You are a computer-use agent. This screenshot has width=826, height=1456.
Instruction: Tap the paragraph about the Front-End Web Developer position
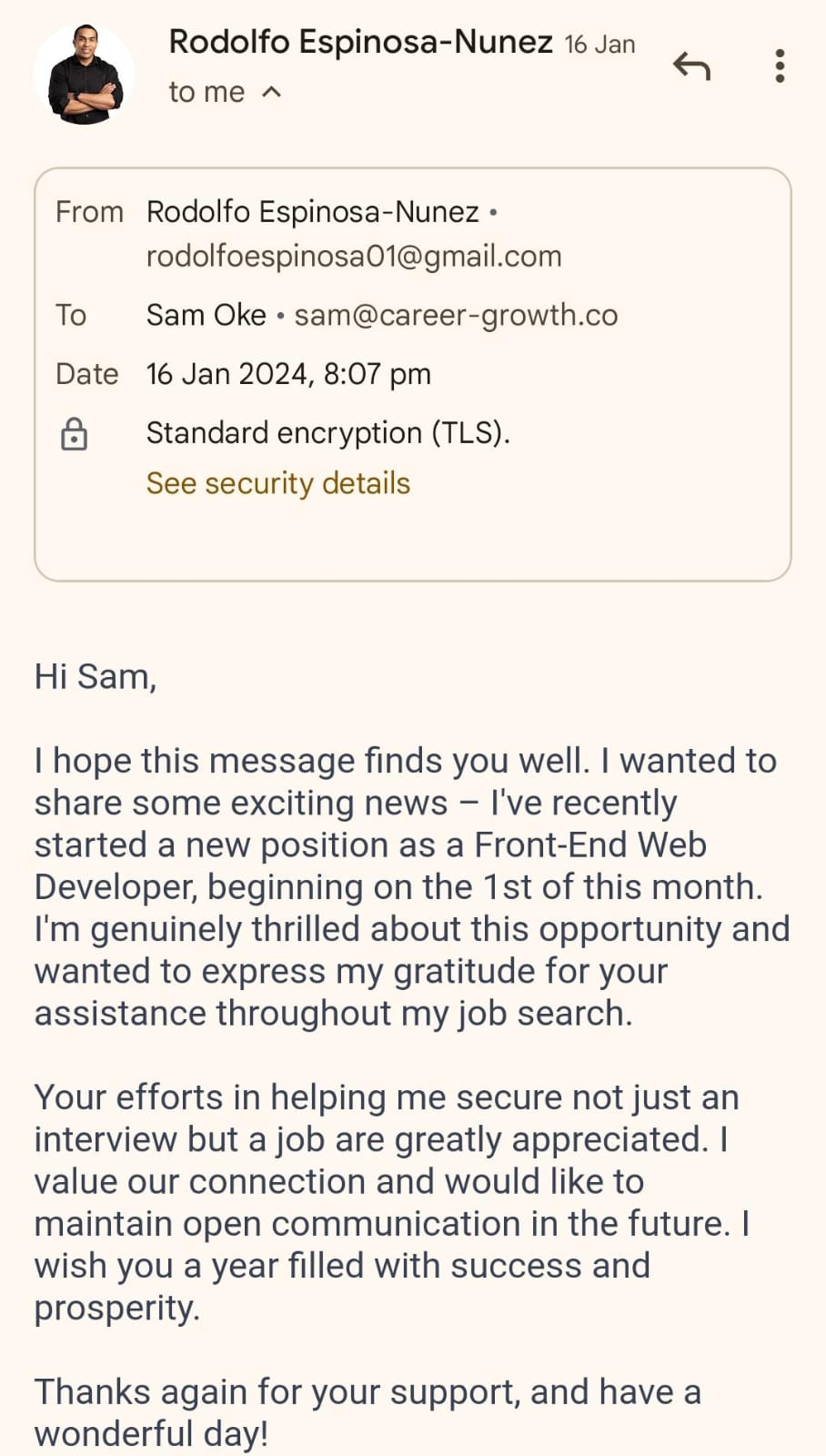[x=411, y=886]
